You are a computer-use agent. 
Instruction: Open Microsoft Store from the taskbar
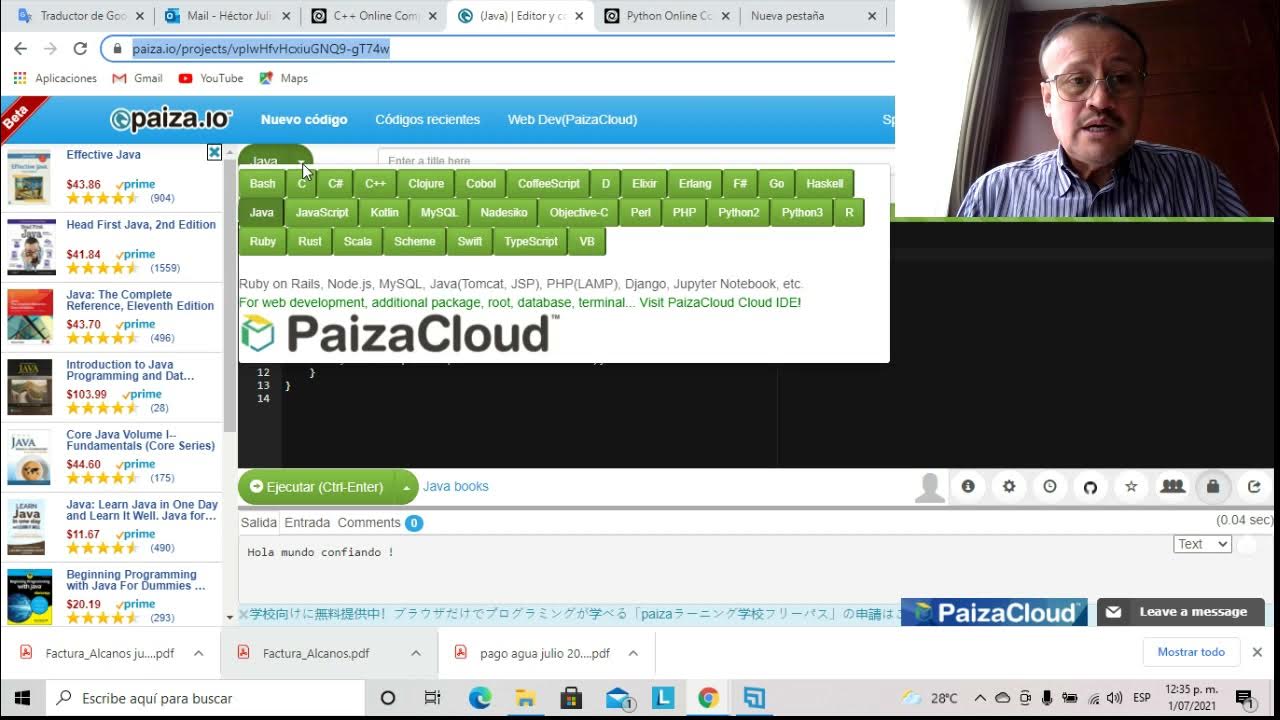pyautogui.click(x=571, y=698)
